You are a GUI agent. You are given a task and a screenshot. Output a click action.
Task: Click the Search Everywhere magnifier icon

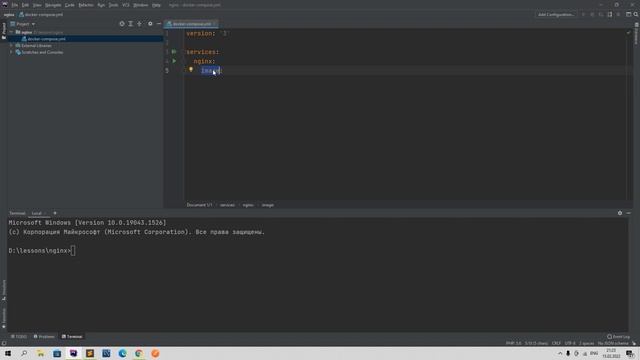click(x=636, y=14)
